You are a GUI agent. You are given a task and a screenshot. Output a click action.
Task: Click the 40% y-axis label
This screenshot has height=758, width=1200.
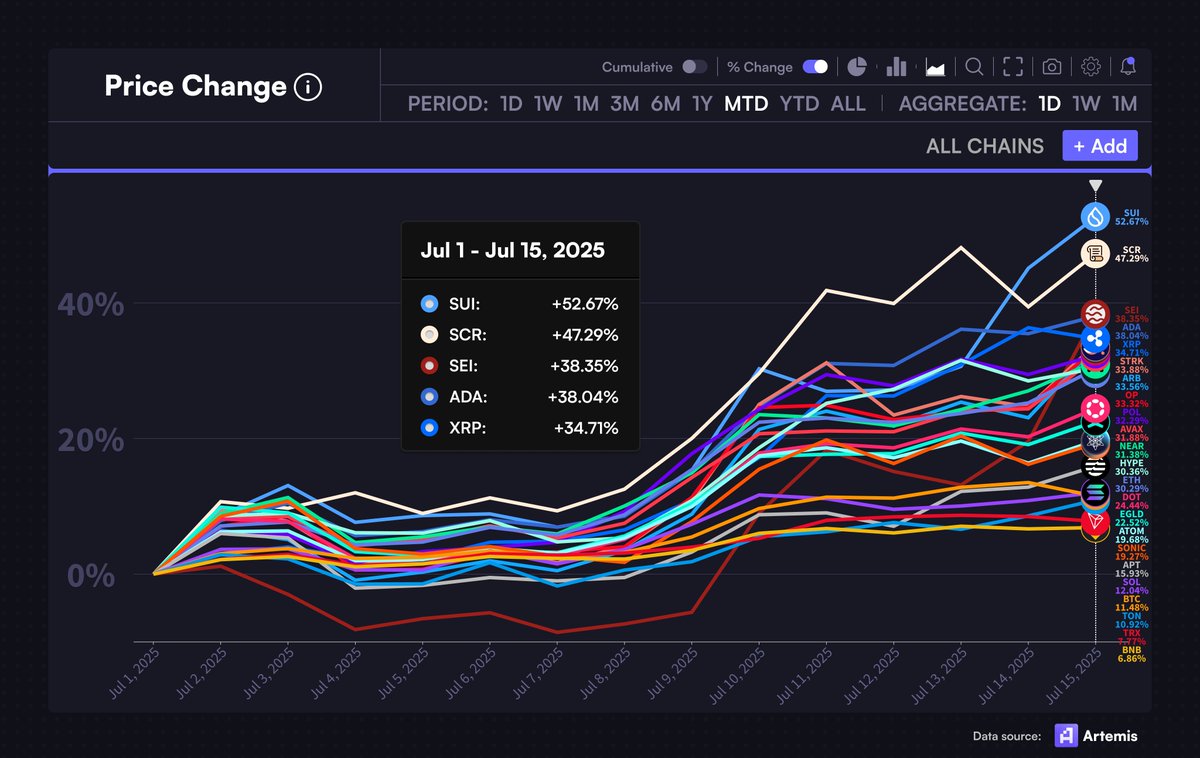91,305
